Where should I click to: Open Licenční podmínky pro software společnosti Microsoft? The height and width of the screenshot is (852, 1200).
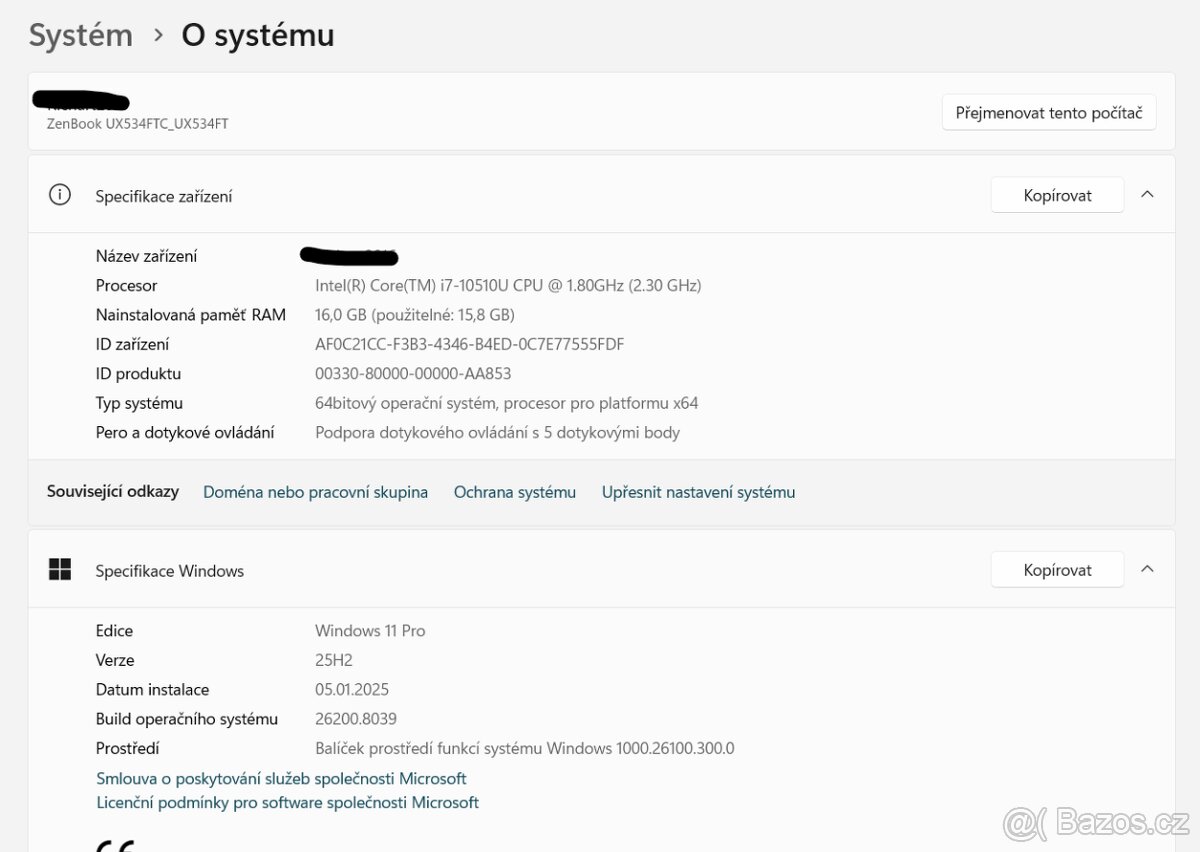pos(287,802)
